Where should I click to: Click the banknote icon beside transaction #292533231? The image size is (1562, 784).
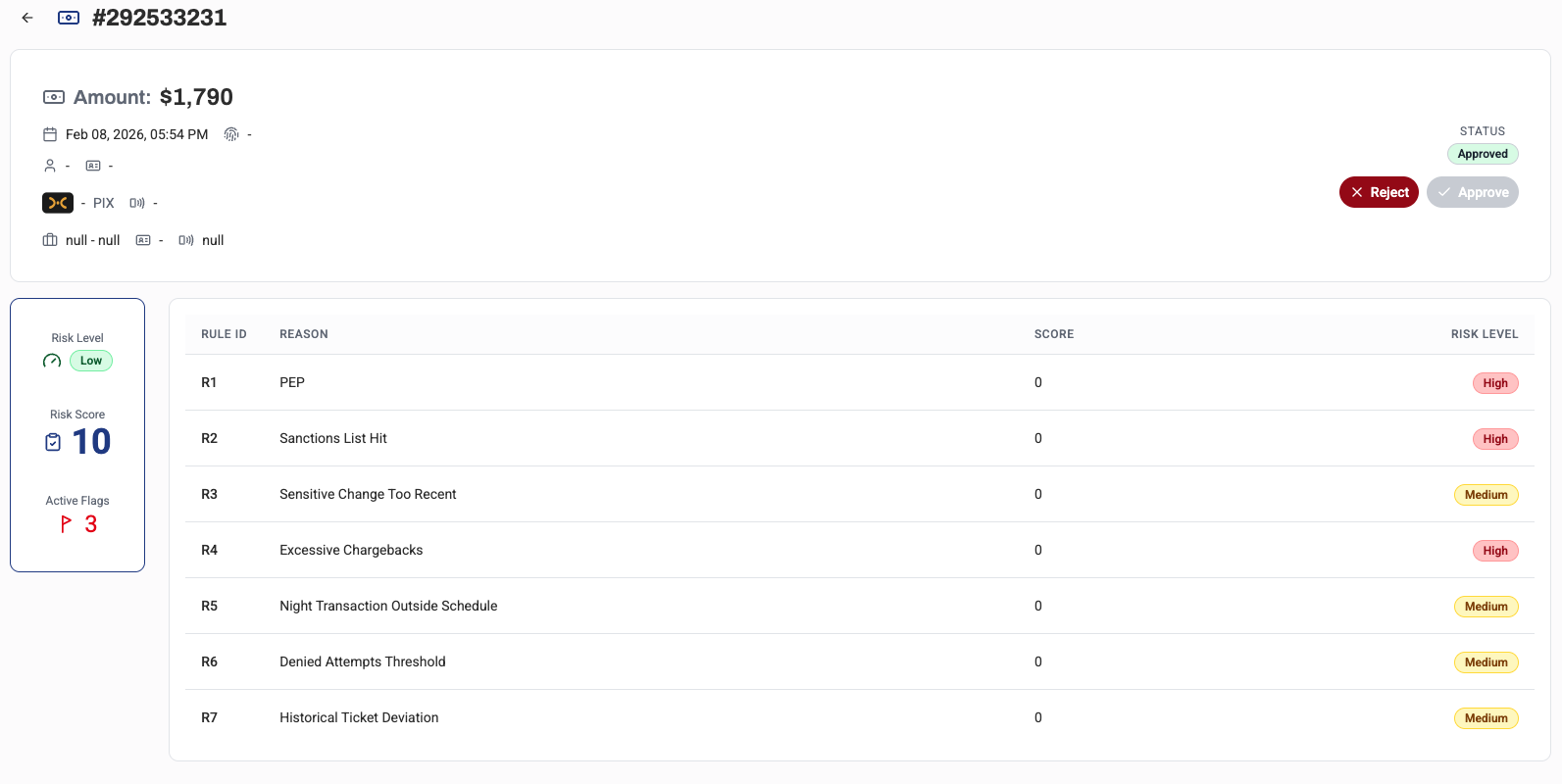coord(69,18)
